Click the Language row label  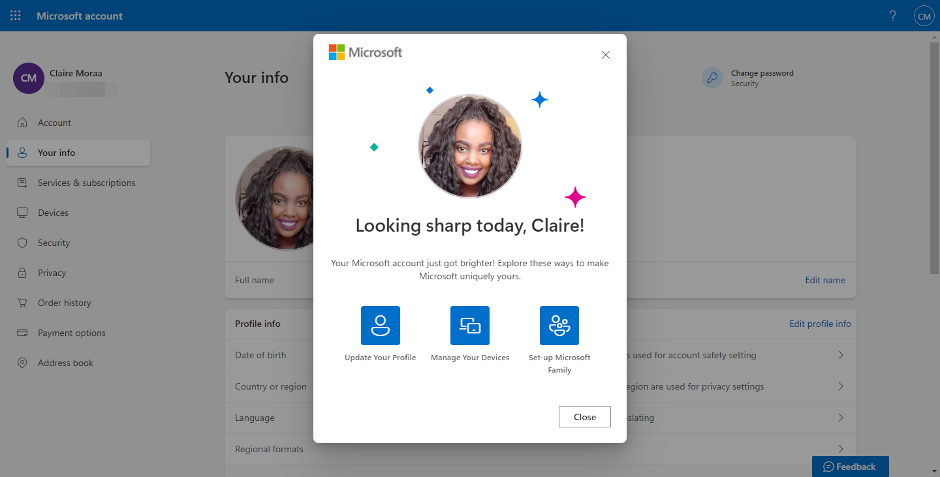tap(254, 418)
